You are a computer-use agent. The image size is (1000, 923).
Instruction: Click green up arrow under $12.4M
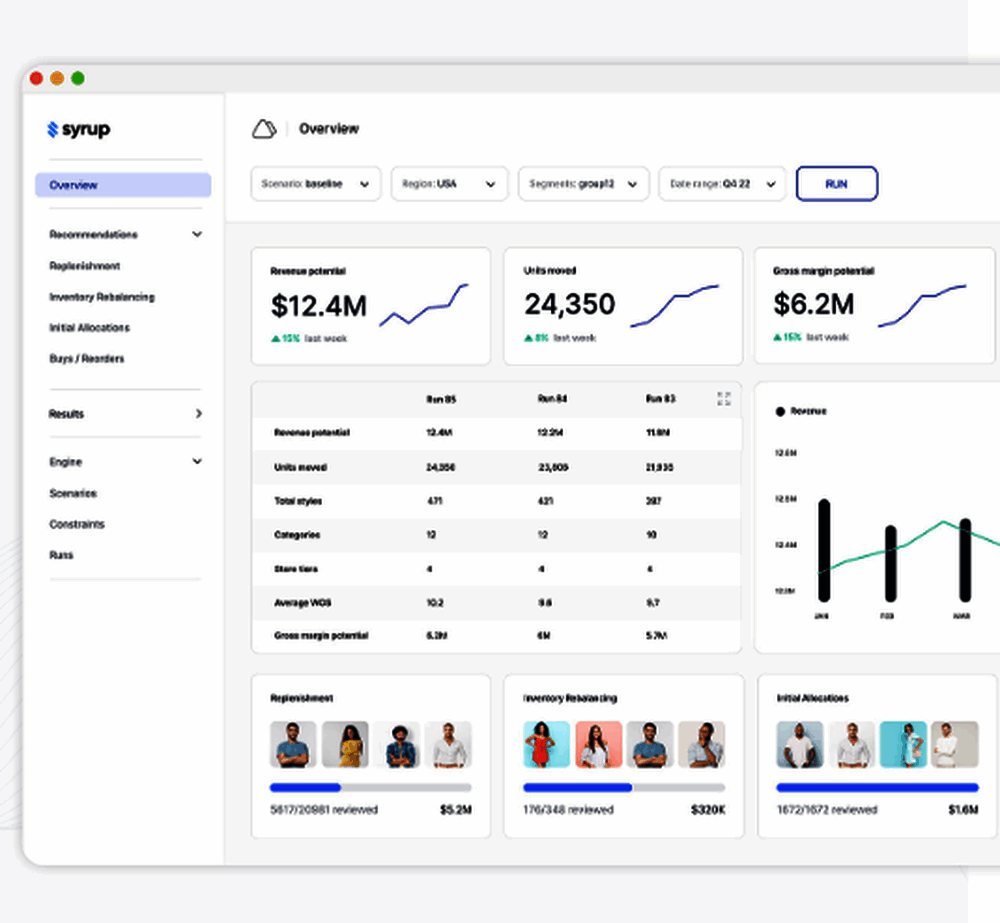(x=276, y=339)
